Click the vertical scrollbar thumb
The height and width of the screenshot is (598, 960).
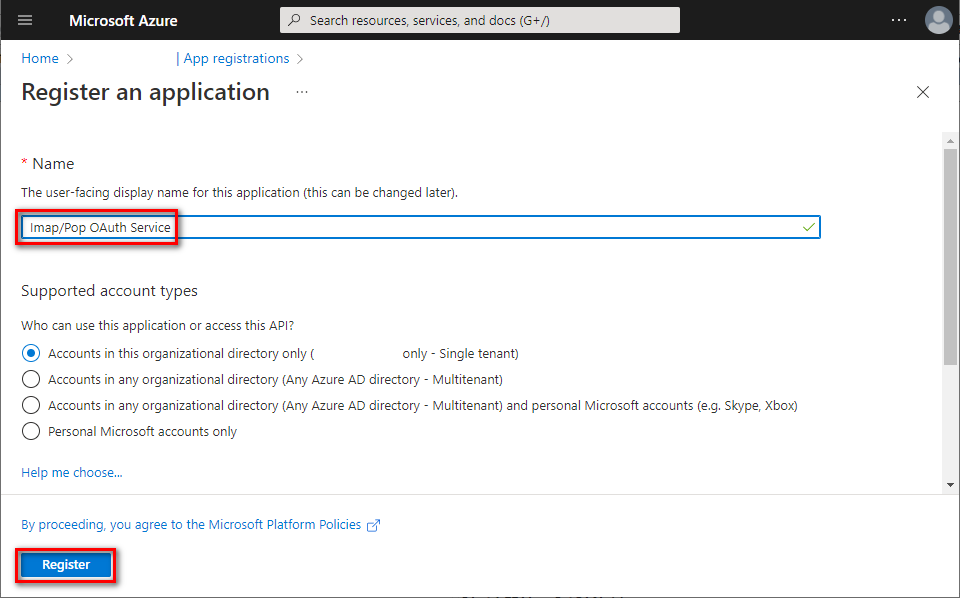coord(950,257)
